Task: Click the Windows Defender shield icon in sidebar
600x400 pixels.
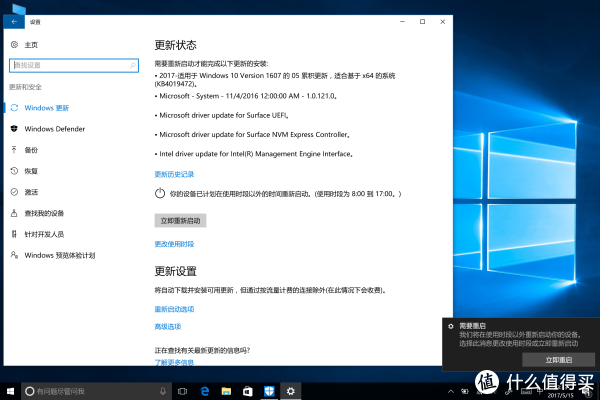Action: click(x=15, y=129)
